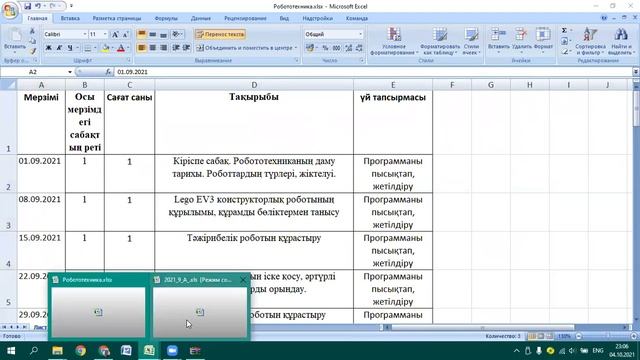Open Найти и выделить menu
Image resolution: width=640 pixels, height=360 pixels.
(621, 41)
